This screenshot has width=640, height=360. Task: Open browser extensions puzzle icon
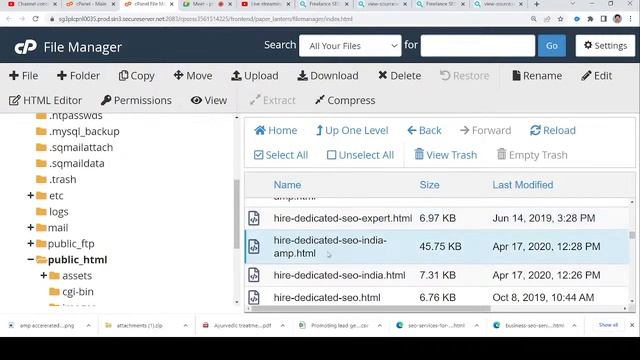(590, 19)
